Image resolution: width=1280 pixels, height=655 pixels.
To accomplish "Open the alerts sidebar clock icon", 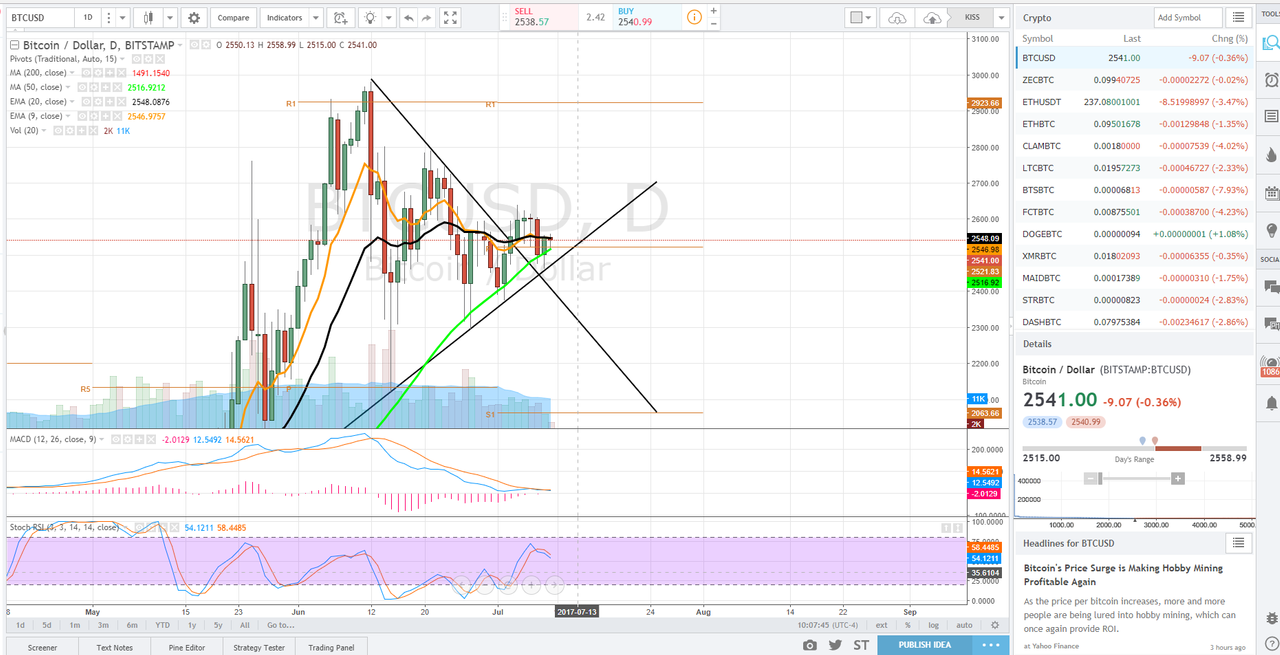I will pos(1270,80).
